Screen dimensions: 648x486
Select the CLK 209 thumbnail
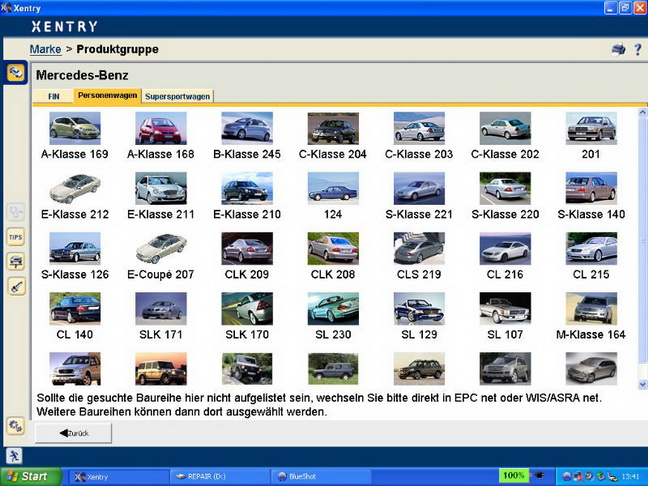point(247,248)
